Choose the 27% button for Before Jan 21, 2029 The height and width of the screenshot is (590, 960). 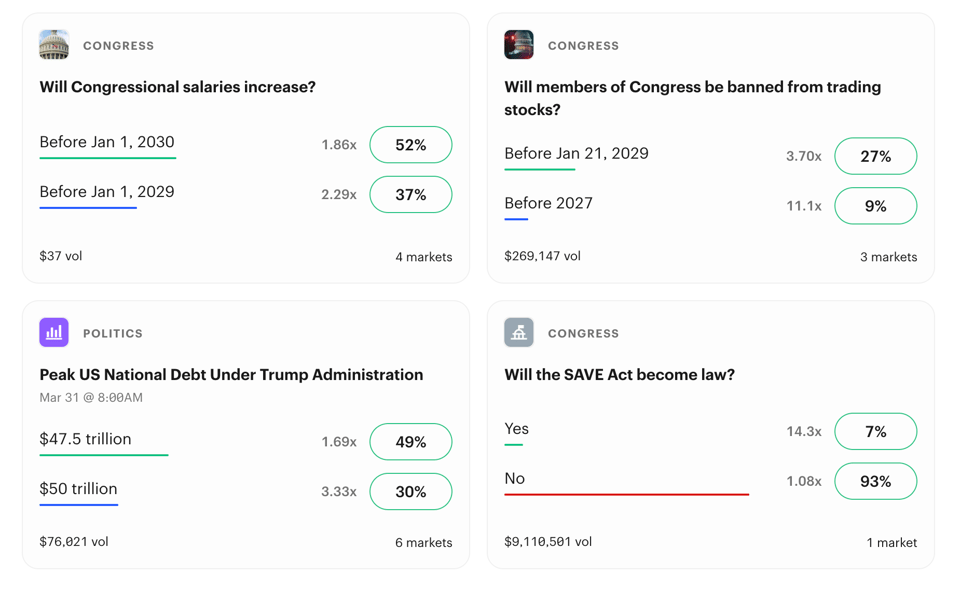pyautogui.click(x=876, y=156)
